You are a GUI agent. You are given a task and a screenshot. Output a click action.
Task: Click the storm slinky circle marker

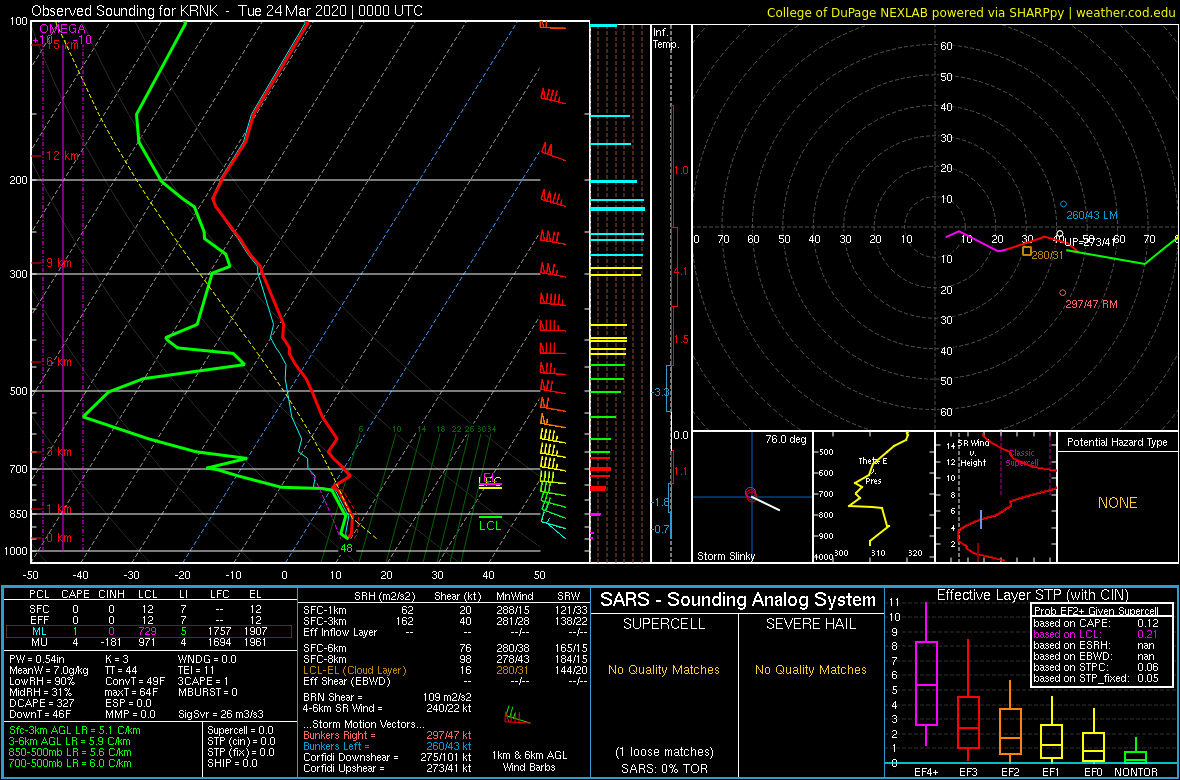tap(750, 492)
